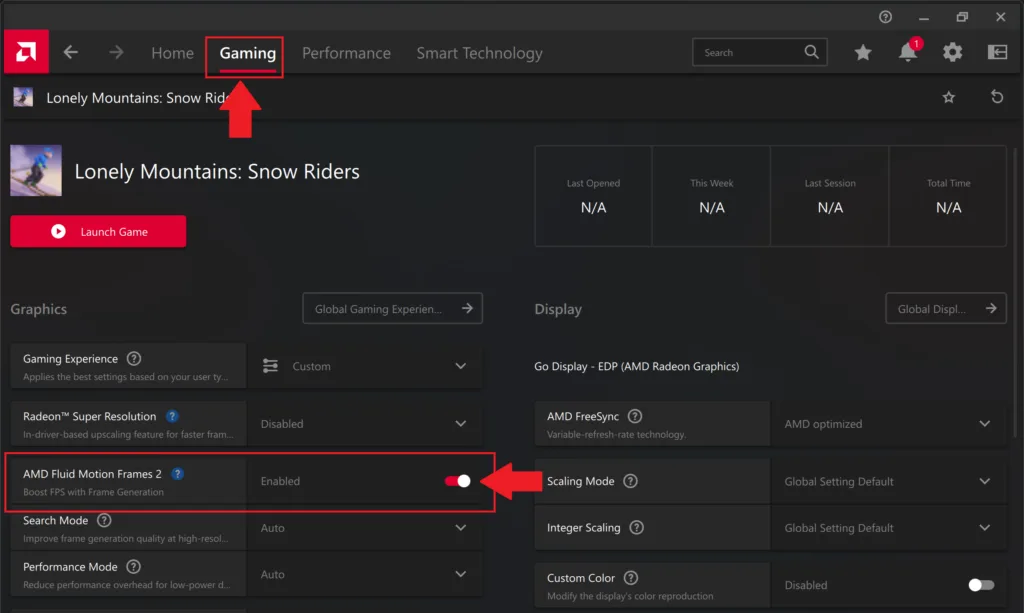Click the Go Display - EDP label
This screenshot has height=613, width=1024.
637,366
